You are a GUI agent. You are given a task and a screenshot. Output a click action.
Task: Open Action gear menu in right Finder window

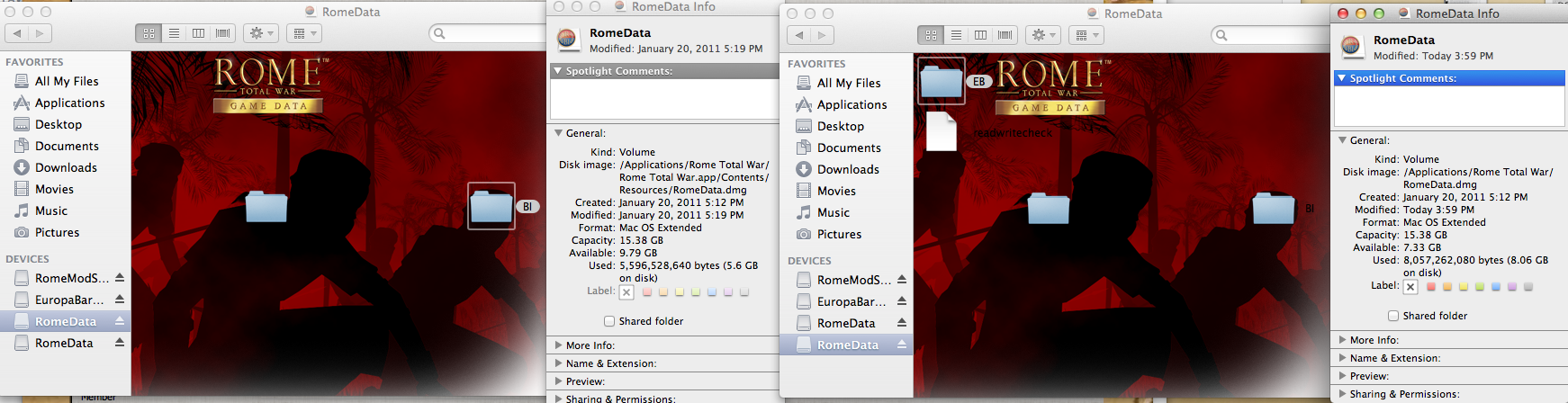point(1044,35)
